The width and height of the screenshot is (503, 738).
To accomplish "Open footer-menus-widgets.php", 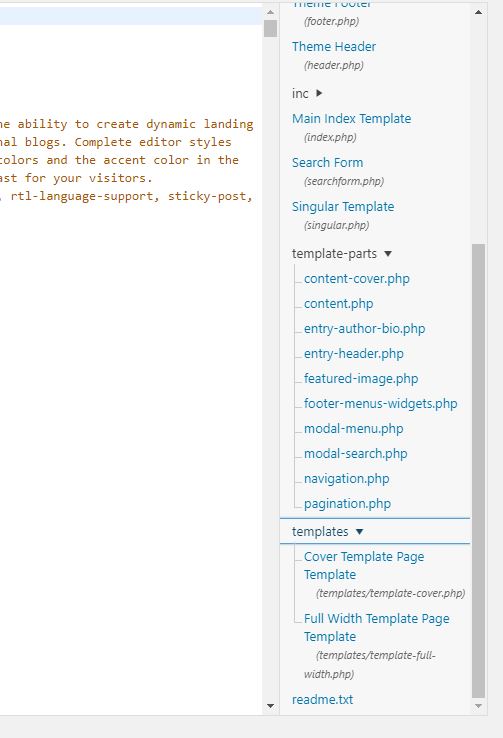I will (381, 403).
